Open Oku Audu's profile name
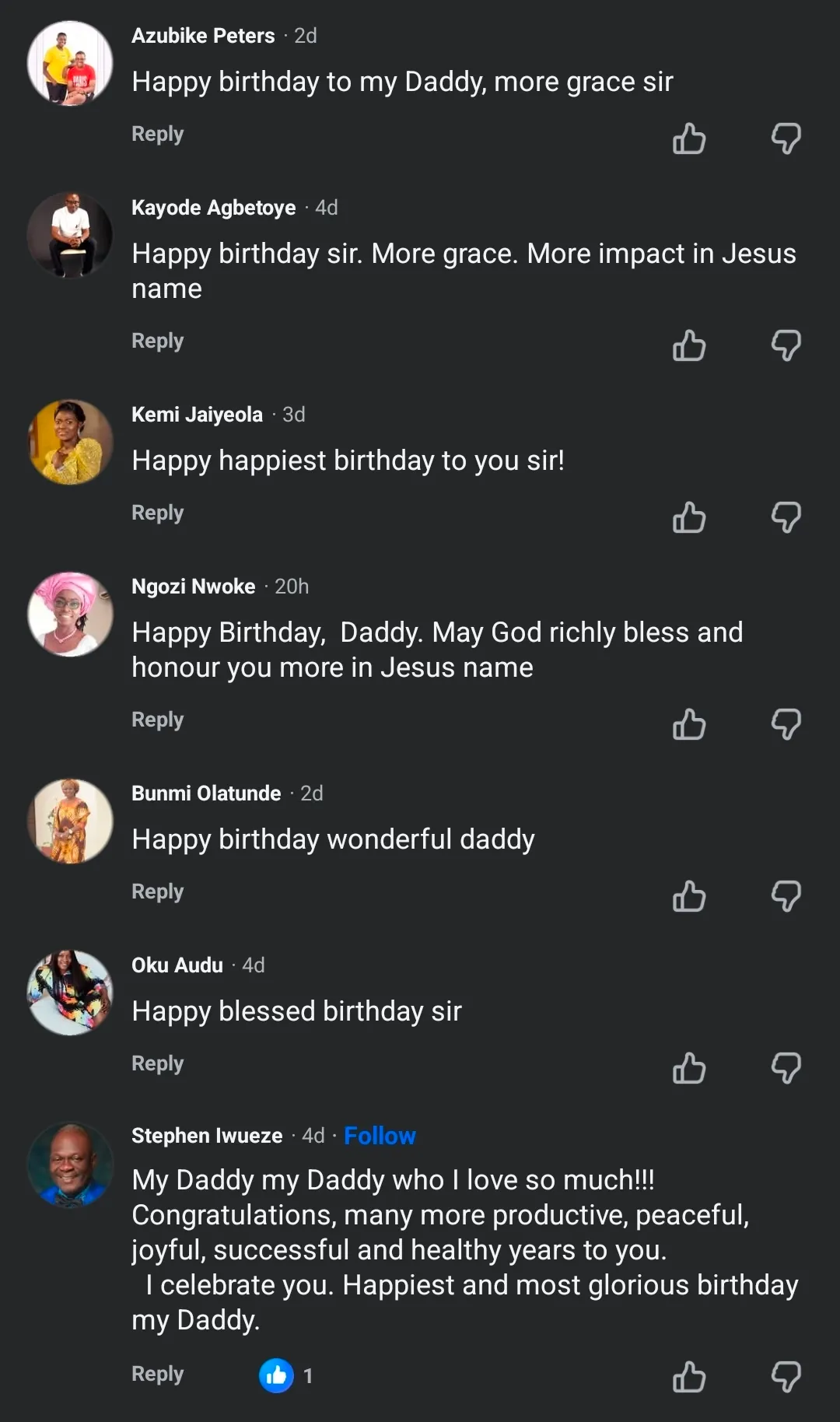The image size is (840, 1422). (177, 965)
